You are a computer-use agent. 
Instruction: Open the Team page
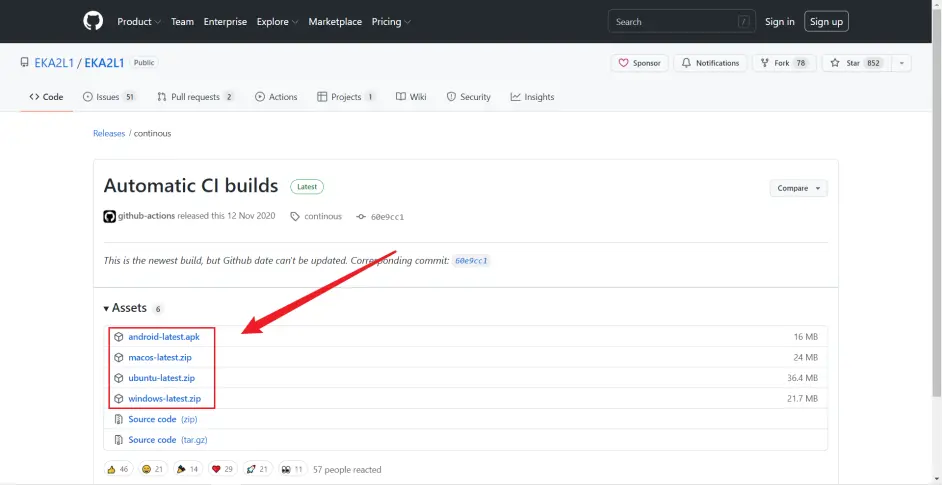pos(182,22)
